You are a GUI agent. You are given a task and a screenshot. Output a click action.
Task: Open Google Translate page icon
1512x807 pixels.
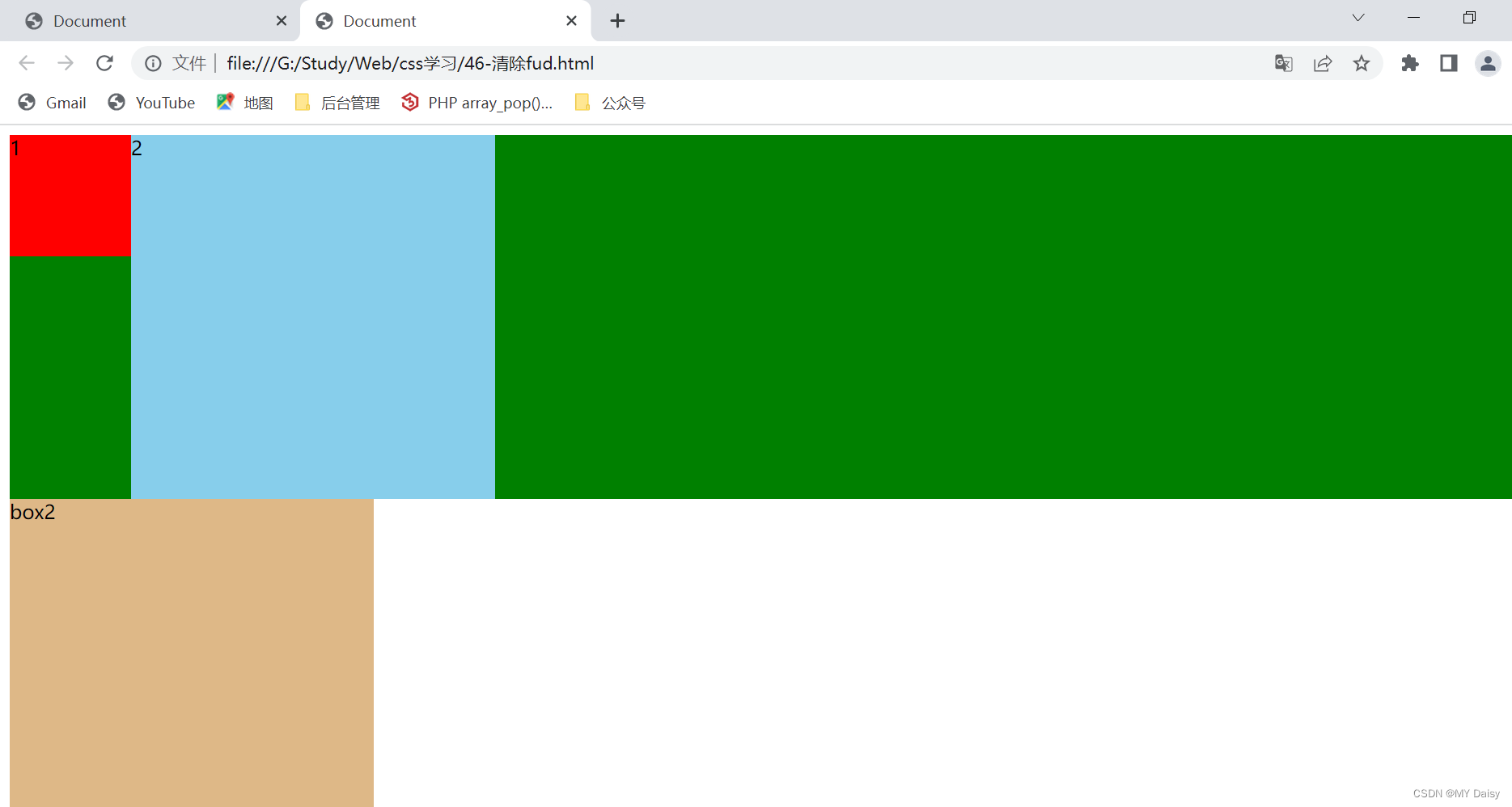[1284, 63]
